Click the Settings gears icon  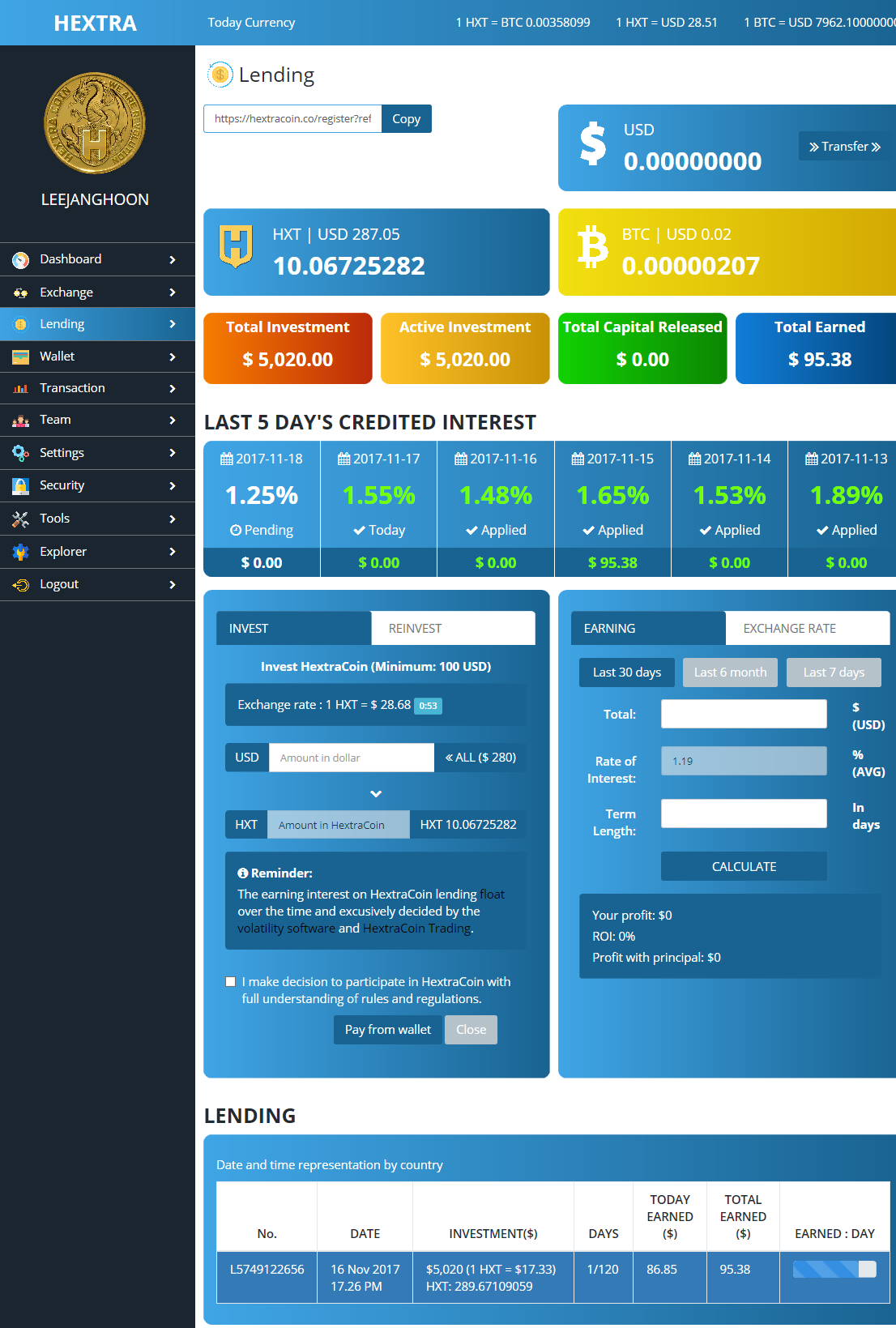20,453
